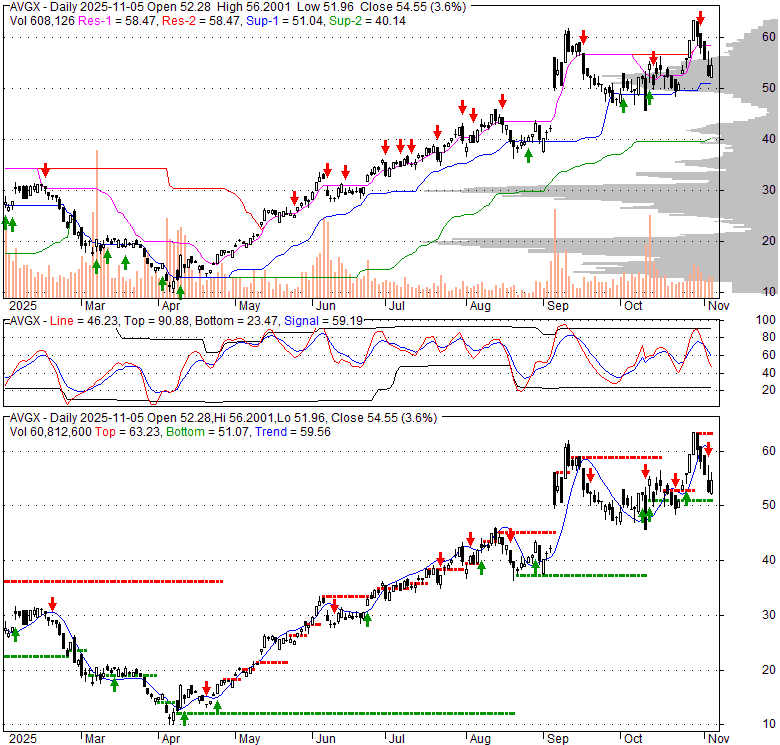Select the red arrow above mid-August high

[502, 101]
